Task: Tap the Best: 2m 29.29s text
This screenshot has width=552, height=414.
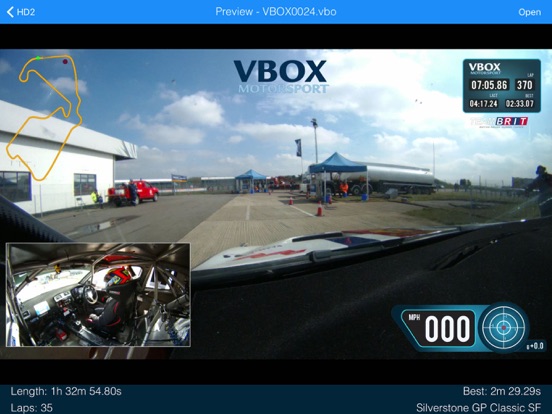Action: pos(502,391)
